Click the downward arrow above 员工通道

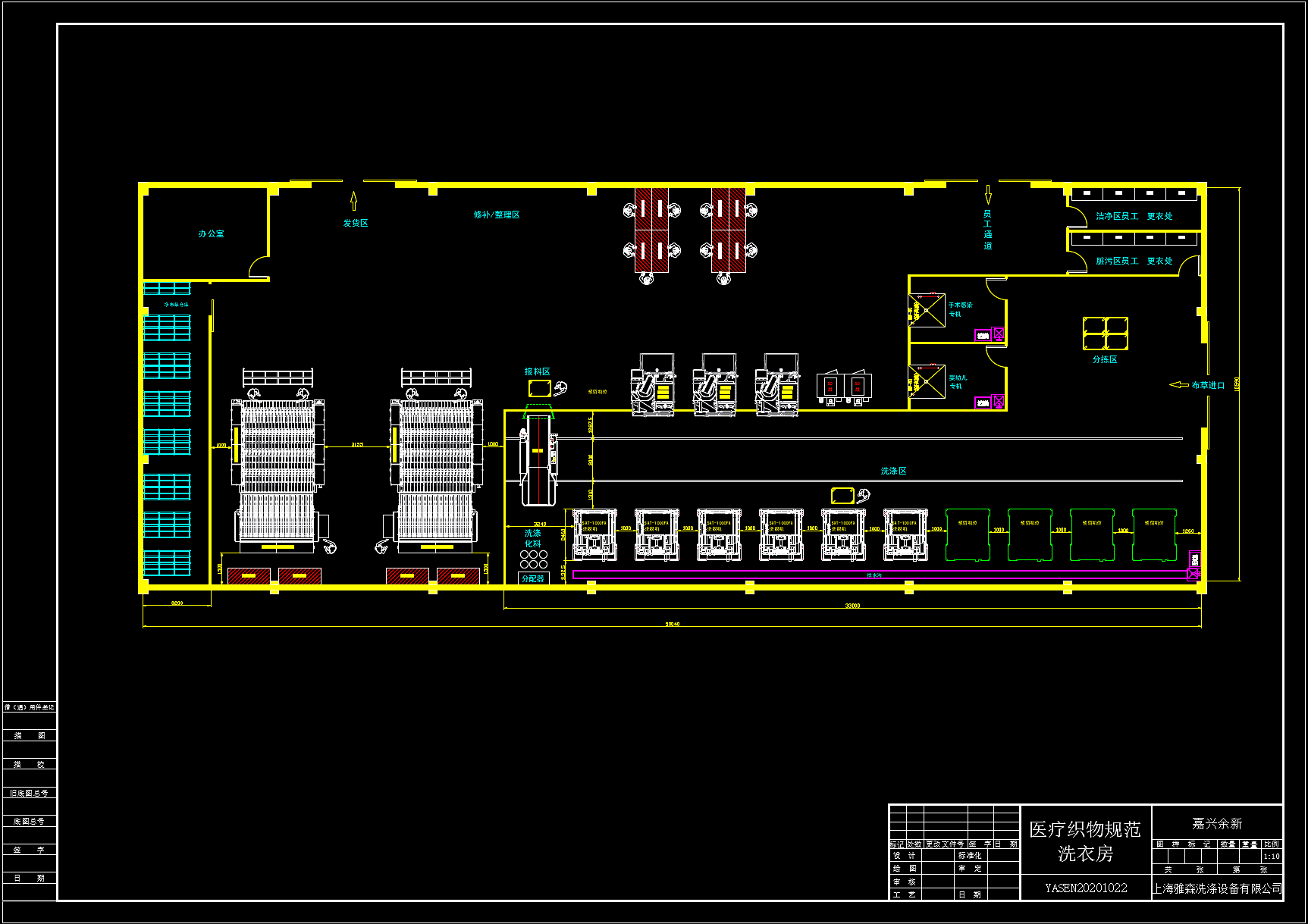pyautogui.click(x=987, y=195)
